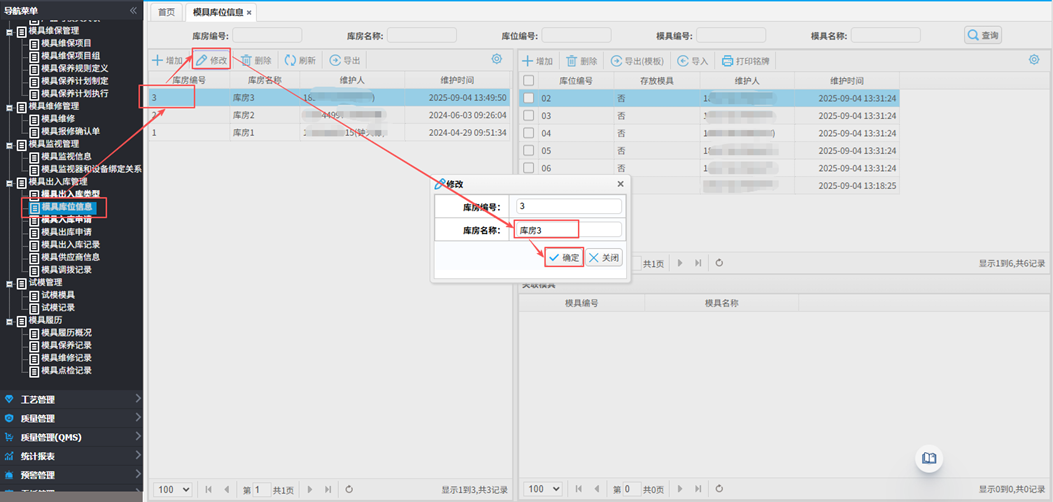Expand the 工艺管理 menu section
The image size is (1053, 502).
point(72,399)
